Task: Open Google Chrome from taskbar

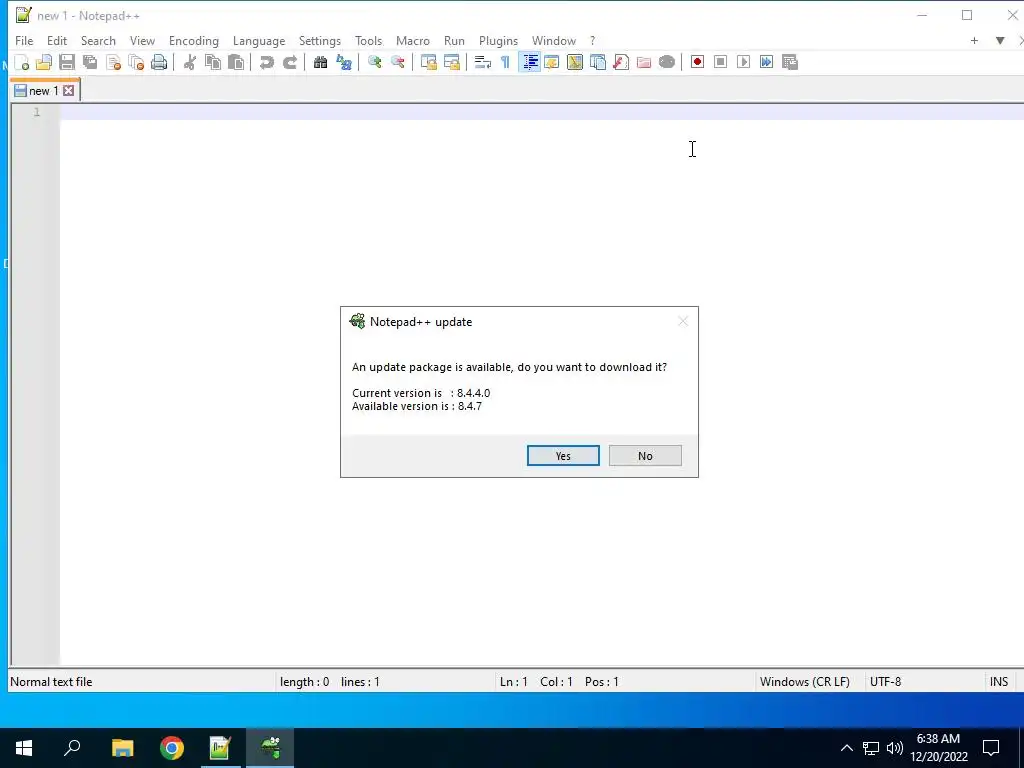Action: (x=172, y=748)
